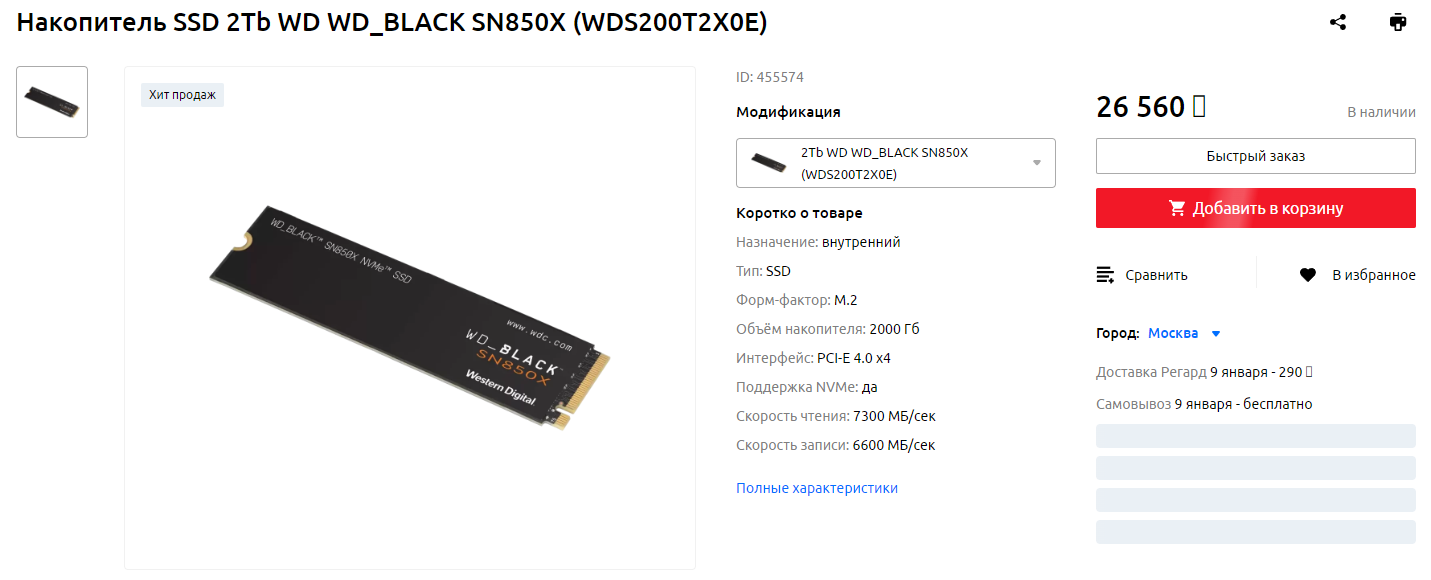Click the Быстрый заказ button
Viewport: 1431px width, 580px height.
(x=1256, y=156)
